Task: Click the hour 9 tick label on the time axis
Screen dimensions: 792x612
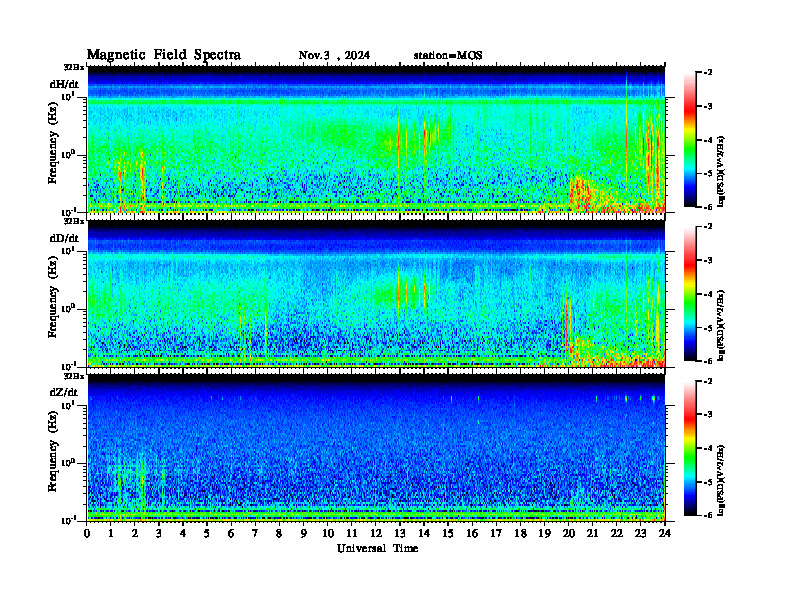Action: point(304,533)
